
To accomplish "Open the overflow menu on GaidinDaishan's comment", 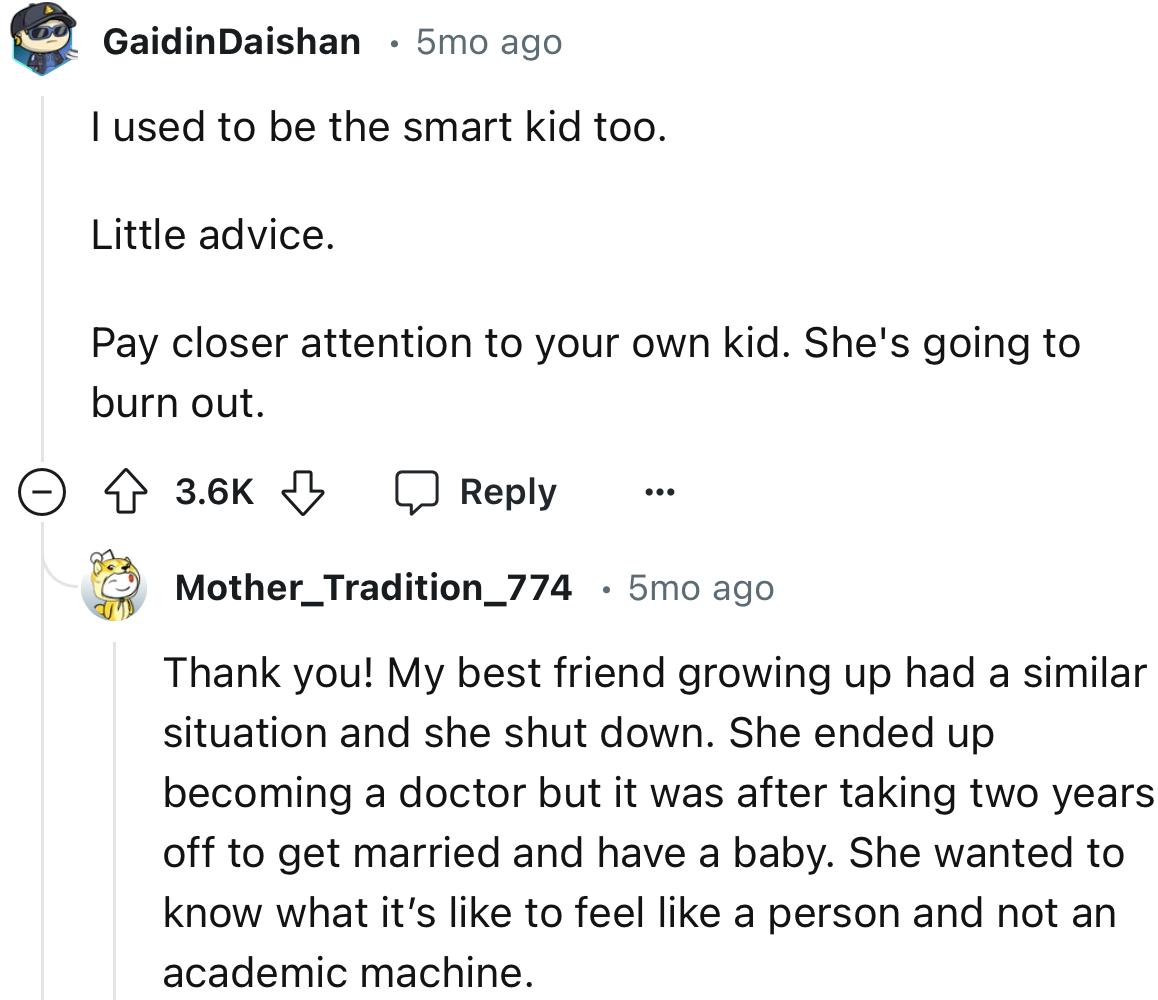I will (x=659, y=491).
